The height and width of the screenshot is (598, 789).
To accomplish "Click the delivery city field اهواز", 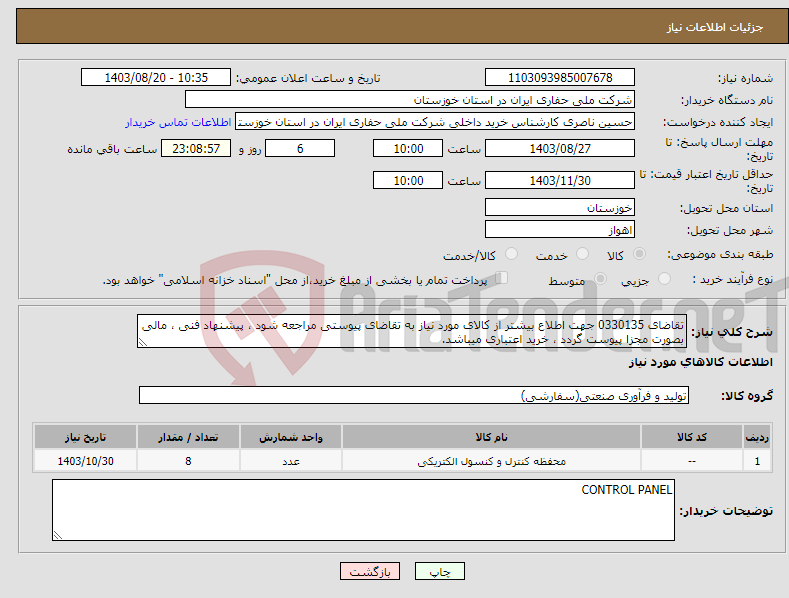I will pos(560,230).
